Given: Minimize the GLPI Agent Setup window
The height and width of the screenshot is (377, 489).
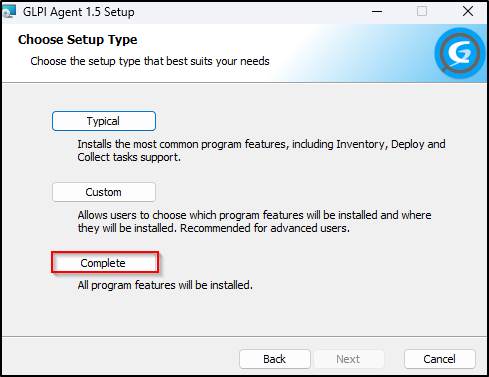Looking at the screenshot, I should [x=377, y=12].
